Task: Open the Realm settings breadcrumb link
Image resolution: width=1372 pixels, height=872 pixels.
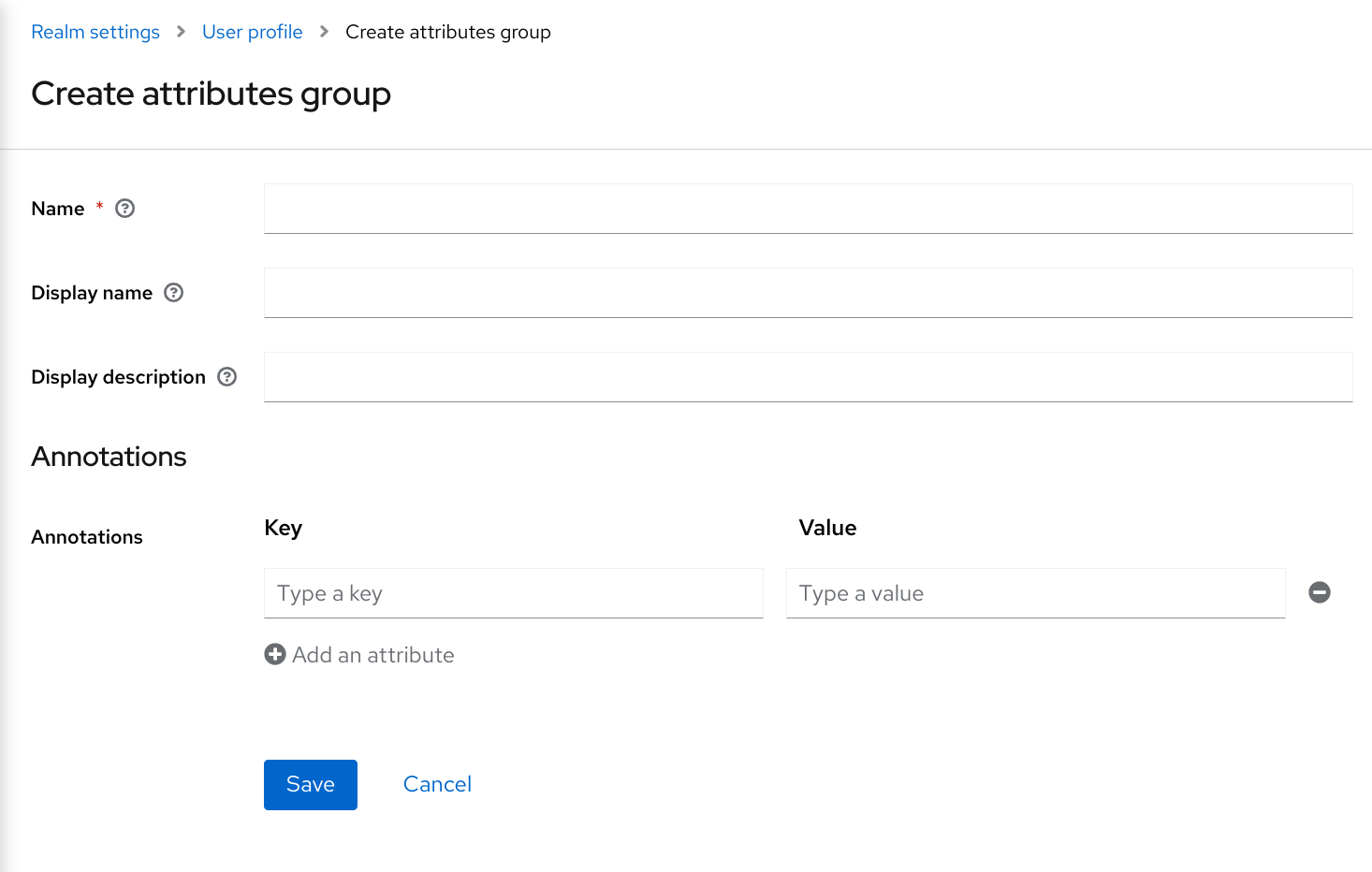Action: point(95,31)
